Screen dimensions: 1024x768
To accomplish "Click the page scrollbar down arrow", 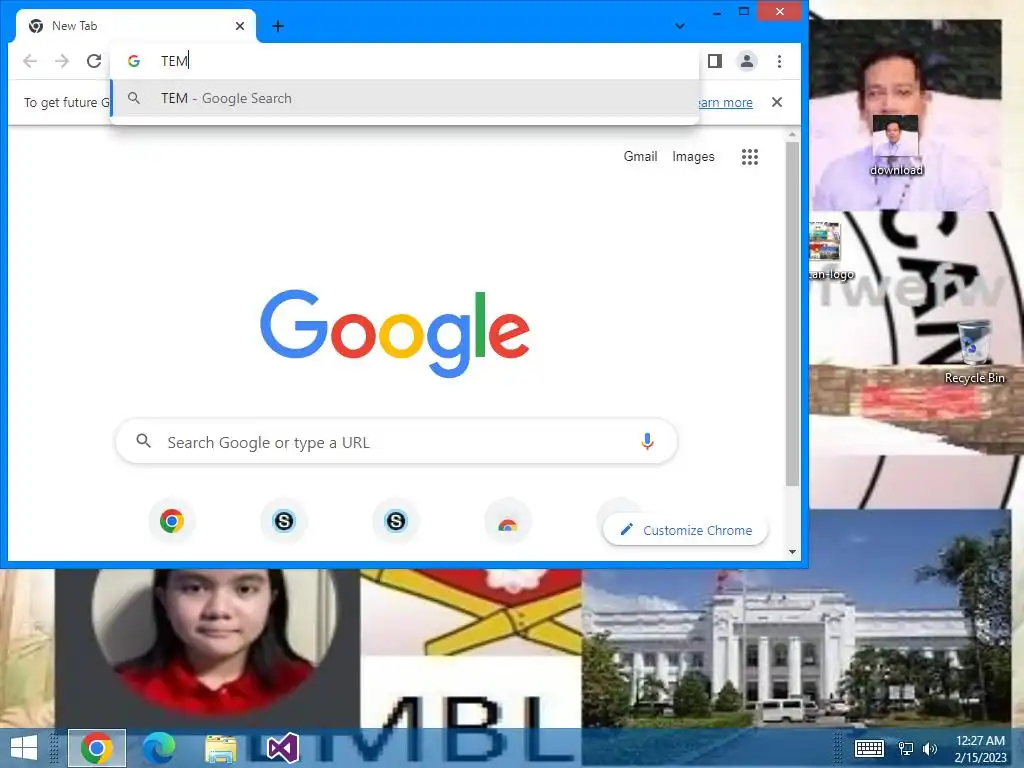I will click(792, 552).
